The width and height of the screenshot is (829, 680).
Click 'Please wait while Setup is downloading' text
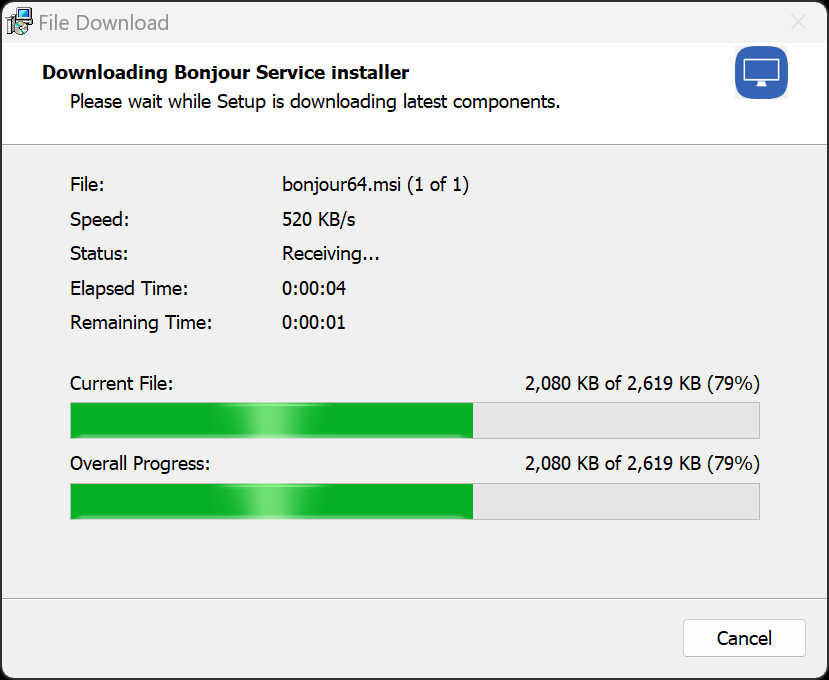(231, 102)
